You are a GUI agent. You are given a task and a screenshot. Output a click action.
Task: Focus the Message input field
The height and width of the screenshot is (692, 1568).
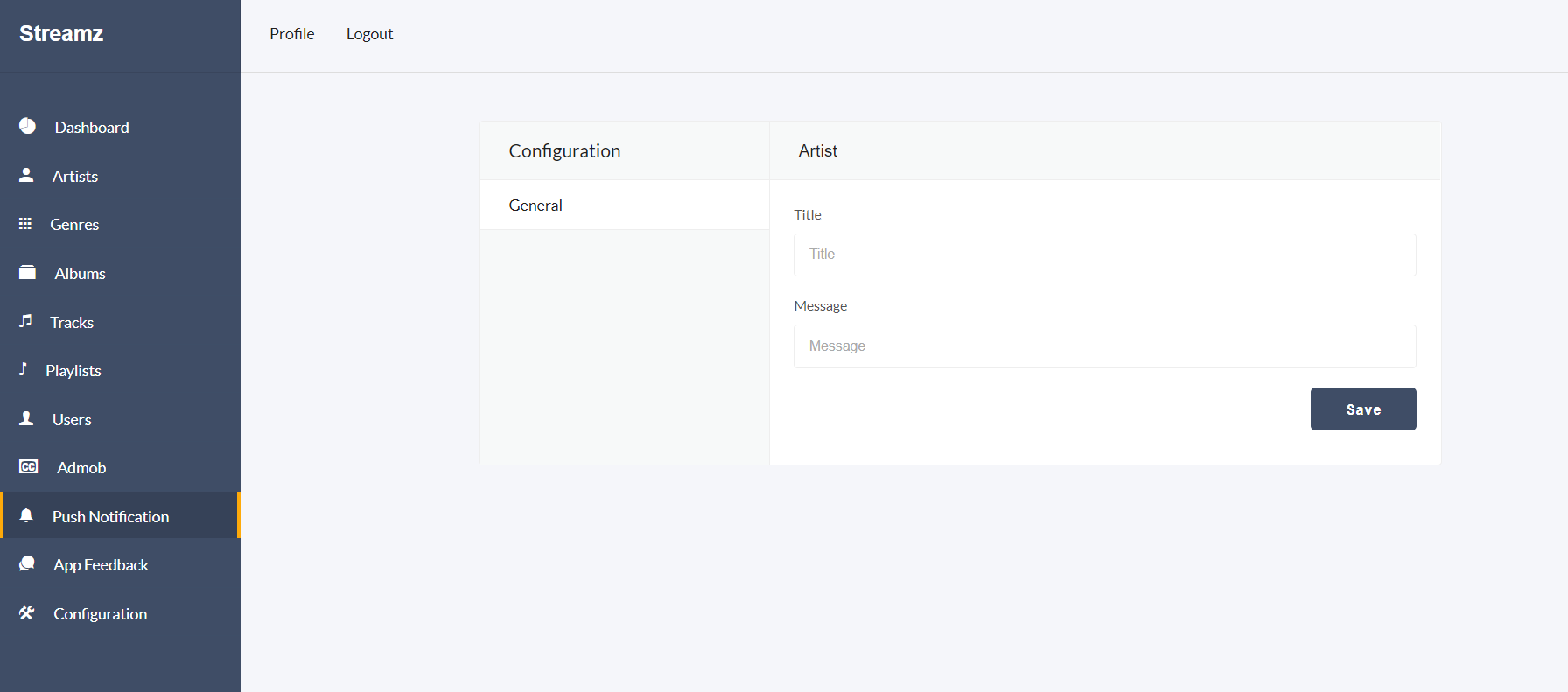pos(1104,346)
